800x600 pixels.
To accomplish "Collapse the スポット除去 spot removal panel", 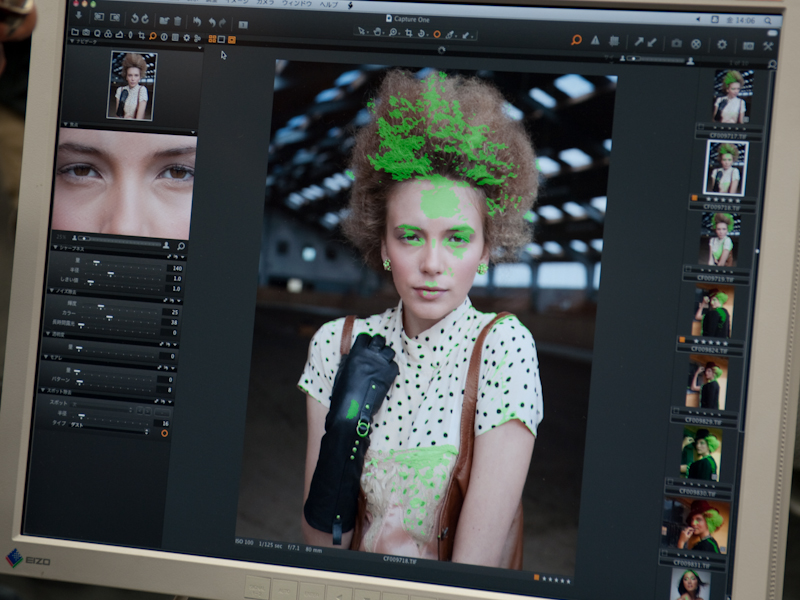I will 42,390.
